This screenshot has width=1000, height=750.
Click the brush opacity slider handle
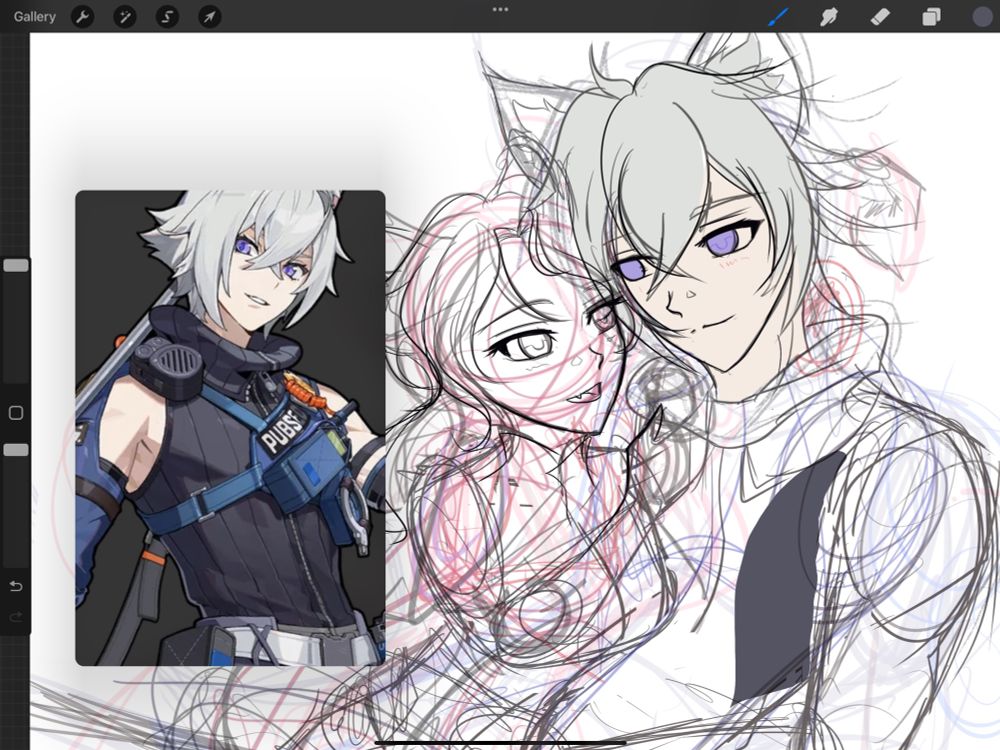(16, 450)
